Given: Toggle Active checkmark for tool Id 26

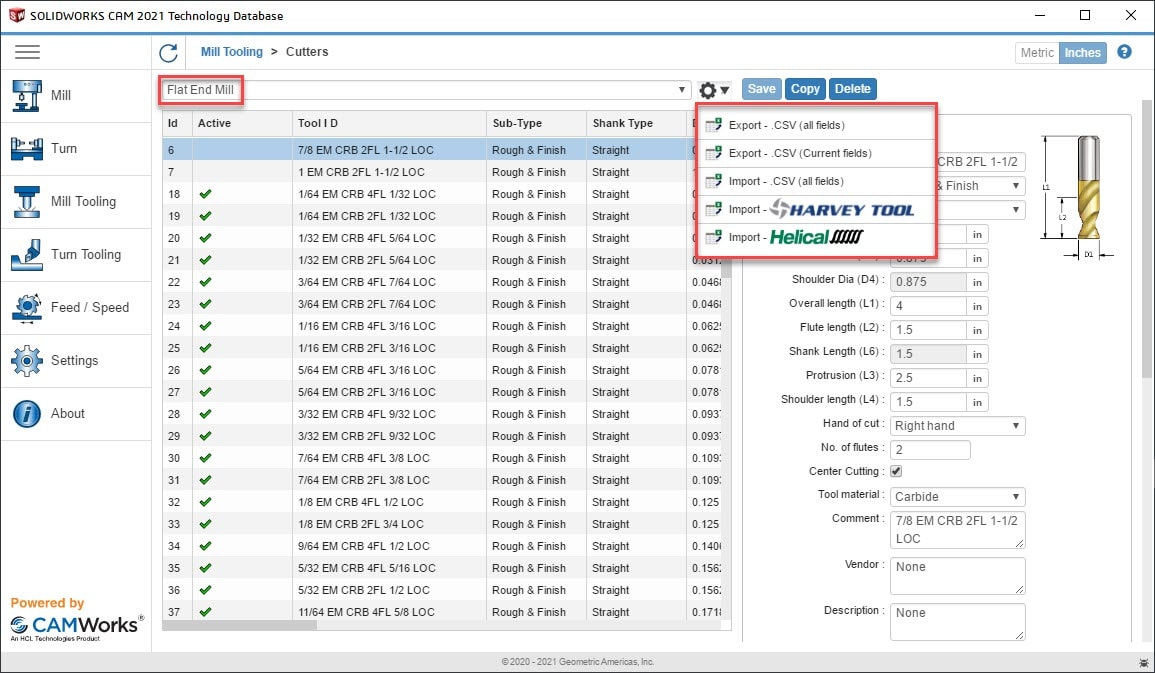Looking at the screenshot, I should pyautogui.click(x=206, y=370).
